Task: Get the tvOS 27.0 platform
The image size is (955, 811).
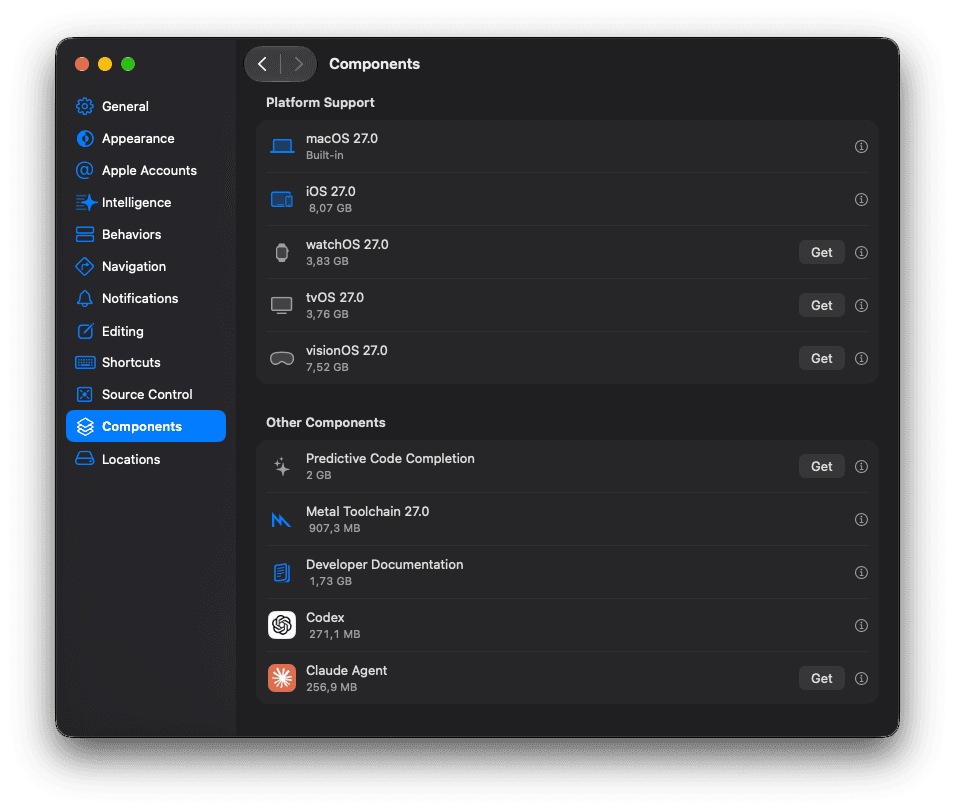Action: pyautogui.click(x=822, y=305)
